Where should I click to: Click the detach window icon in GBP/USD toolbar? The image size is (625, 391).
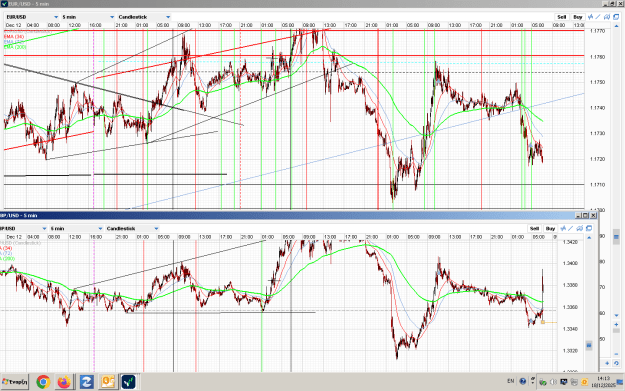tap(589, 229)
